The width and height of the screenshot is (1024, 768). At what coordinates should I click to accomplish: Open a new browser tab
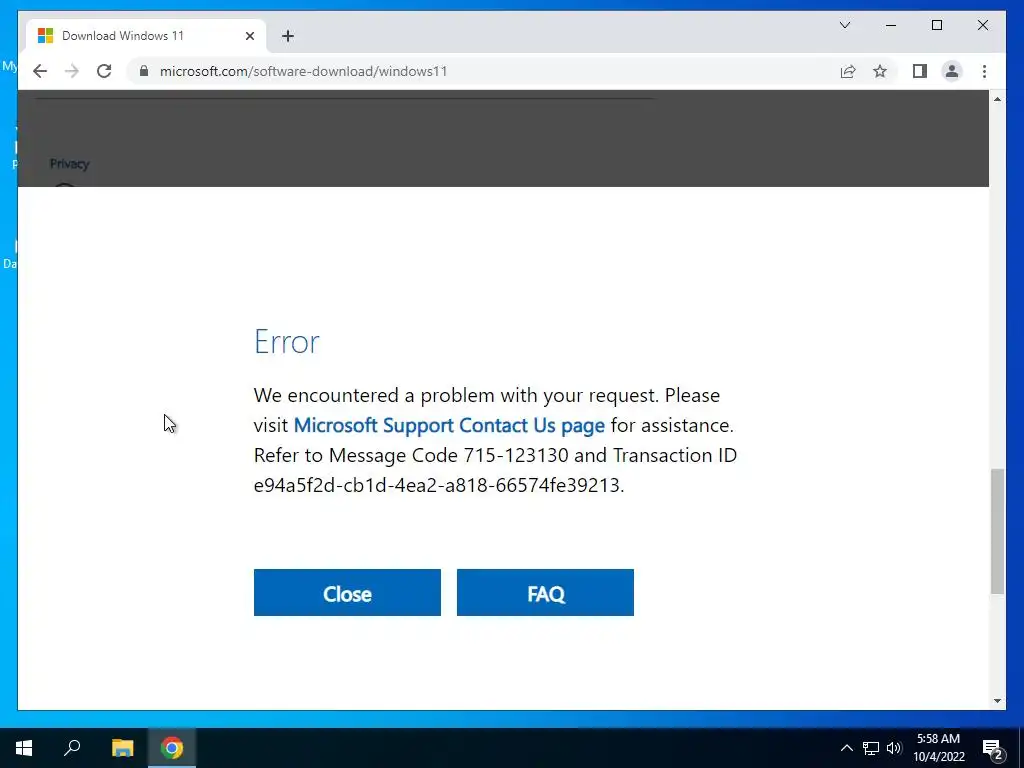[x=288, y=36]
